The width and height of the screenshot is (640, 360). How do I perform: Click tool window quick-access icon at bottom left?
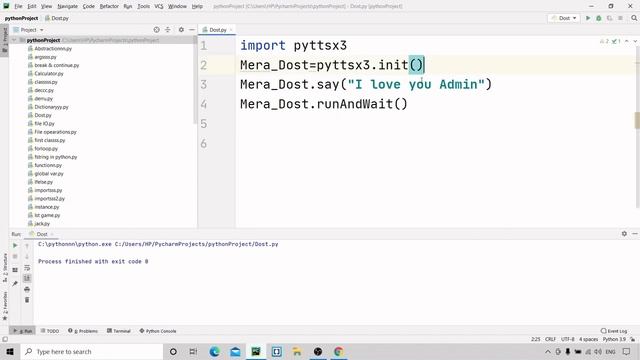5,339
